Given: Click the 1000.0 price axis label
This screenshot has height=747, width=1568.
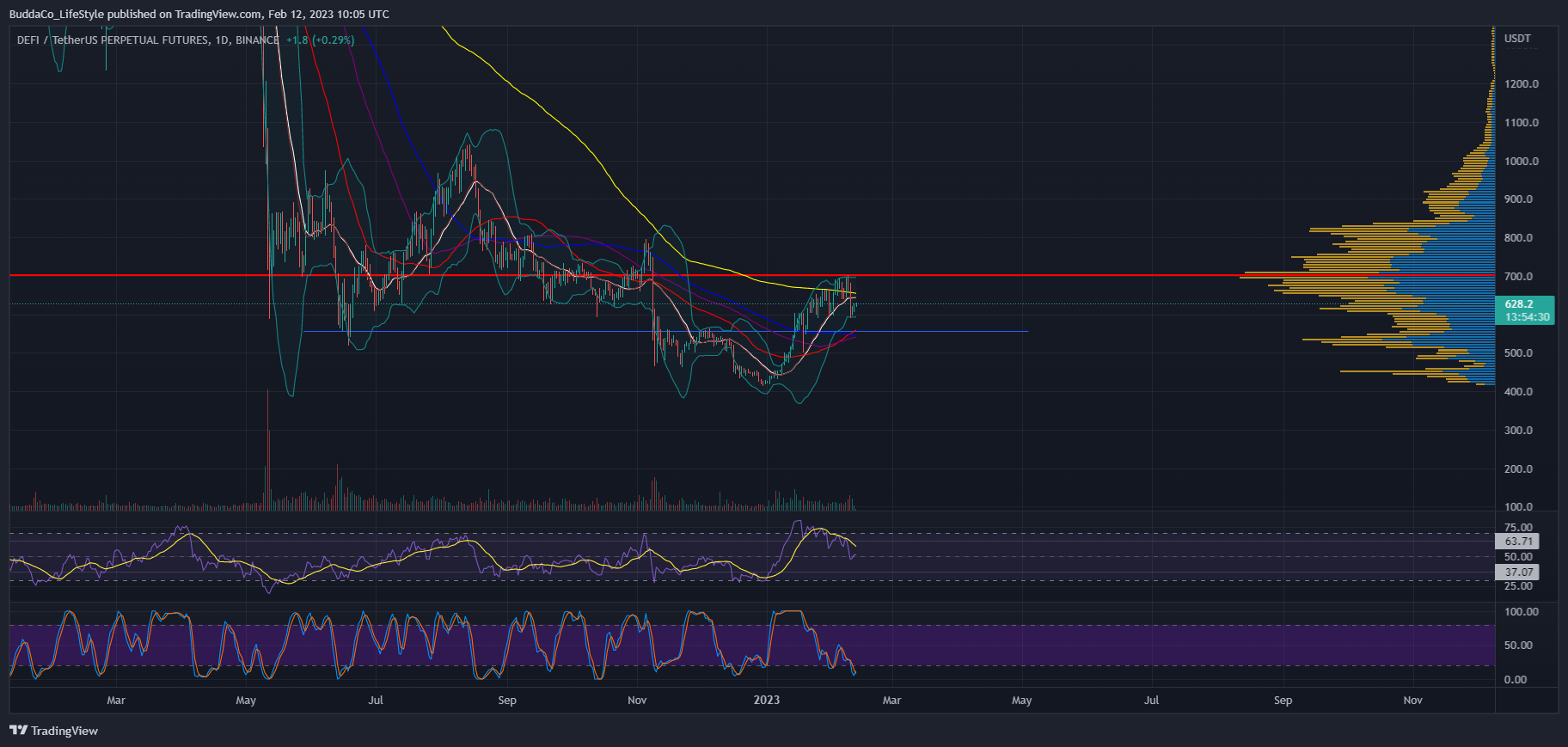Looking at the screenshot, I should tap(1521, 162).
